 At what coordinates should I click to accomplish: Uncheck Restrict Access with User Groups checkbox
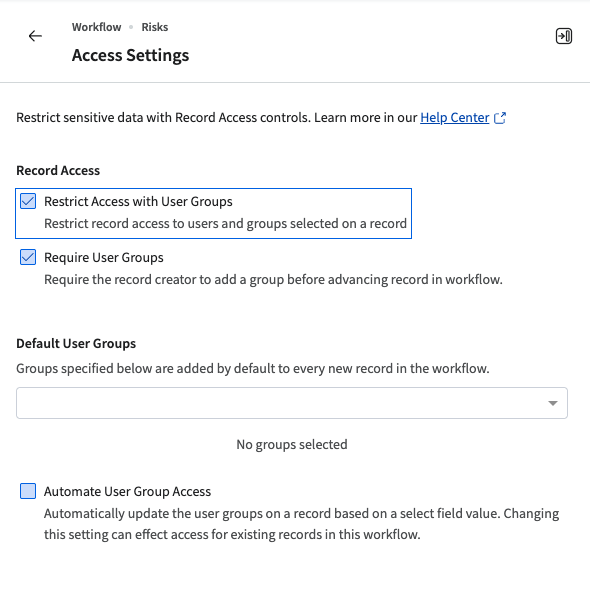click(28, 201)
